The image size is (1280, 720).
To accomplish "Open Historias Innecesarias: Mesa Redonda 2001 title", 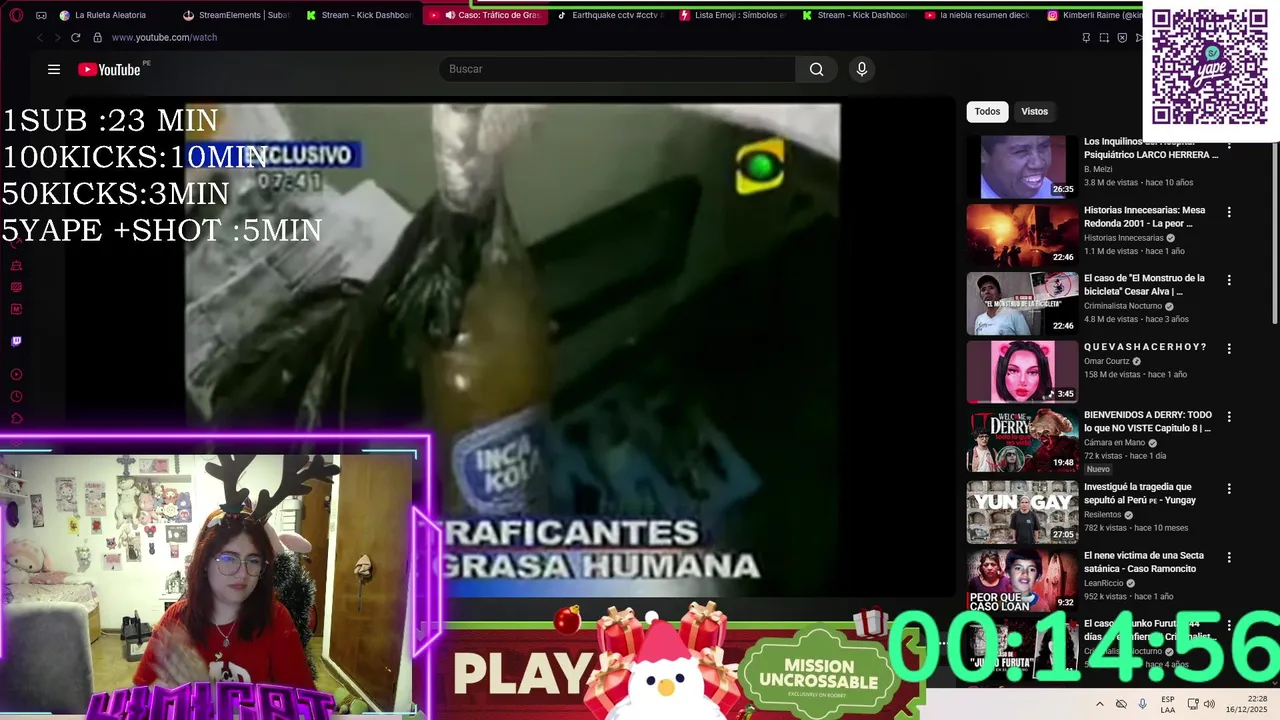I will coord(1146,217).
